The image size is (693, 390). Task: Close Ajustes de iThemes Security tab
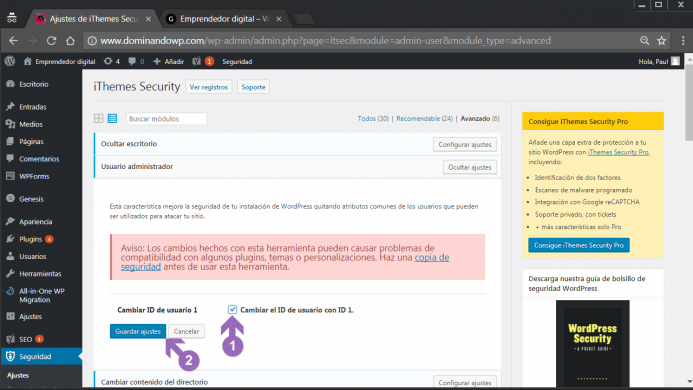[x=148, y=19]
